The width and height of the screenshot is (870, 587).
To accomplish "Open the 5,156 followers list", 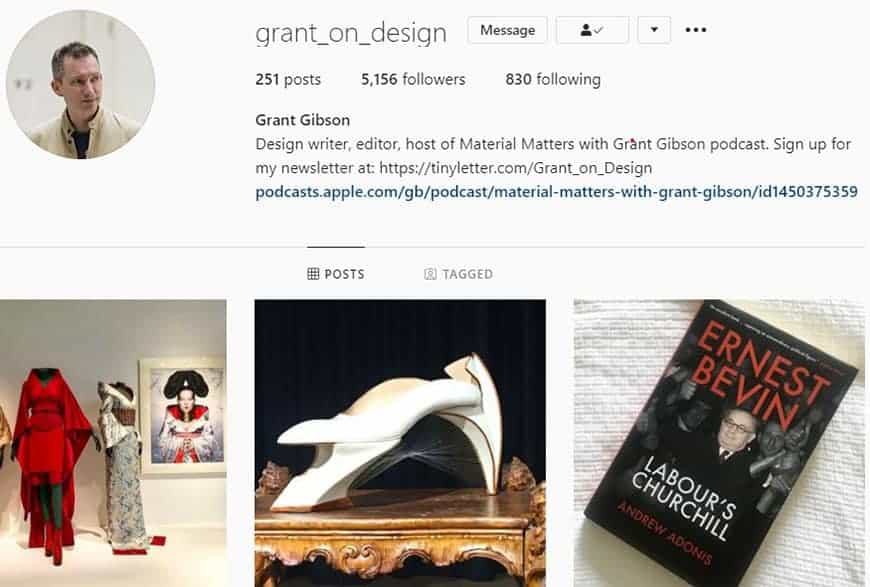I will 413,79.
